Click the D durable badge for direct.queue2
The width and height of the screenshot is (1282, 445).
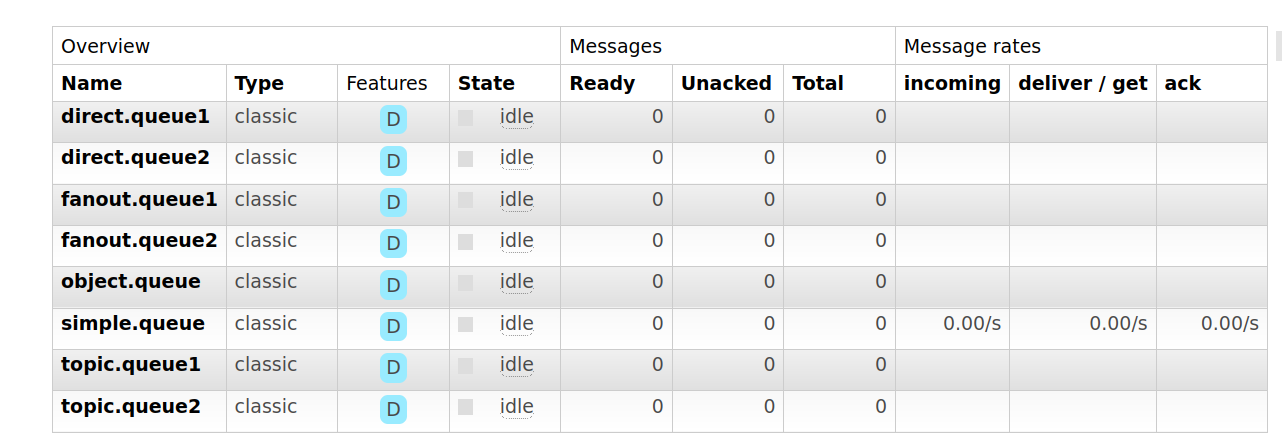click(x=393, y=161)
